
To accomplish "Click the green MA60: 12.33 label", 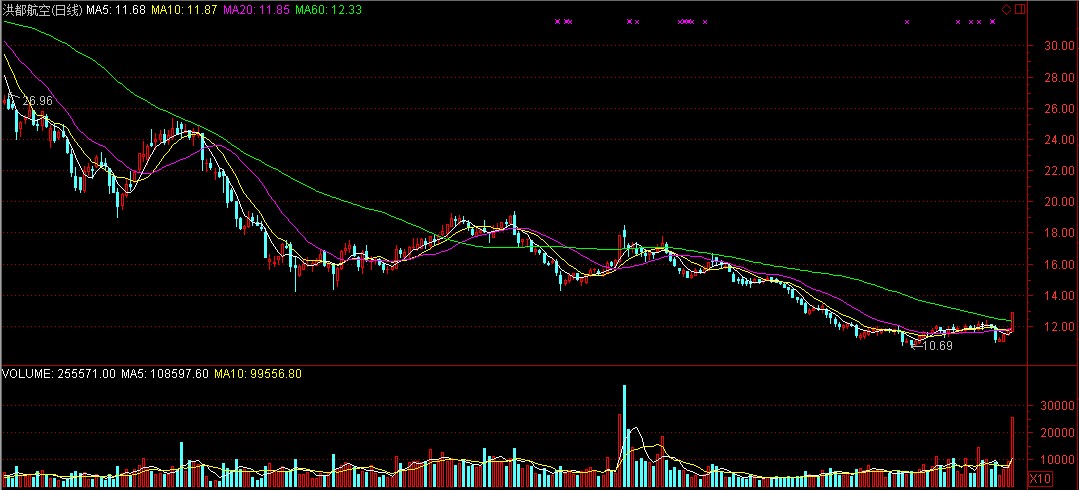I will pos(328,10).
